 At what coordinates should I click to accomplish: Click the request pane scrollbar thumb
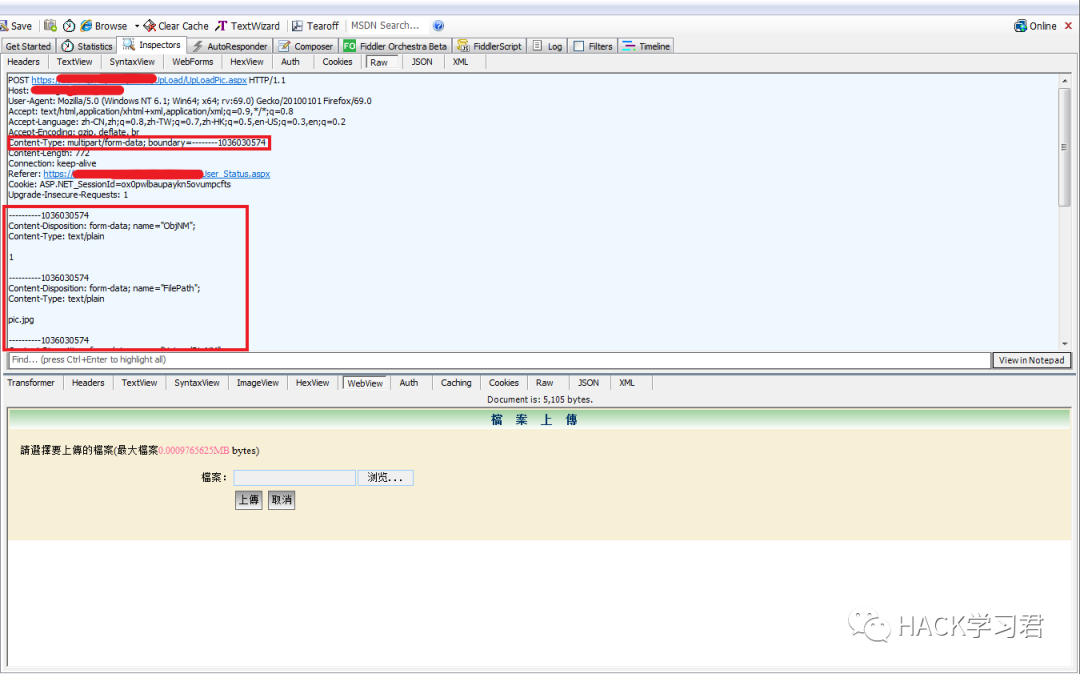click(x=1065, y=147)
